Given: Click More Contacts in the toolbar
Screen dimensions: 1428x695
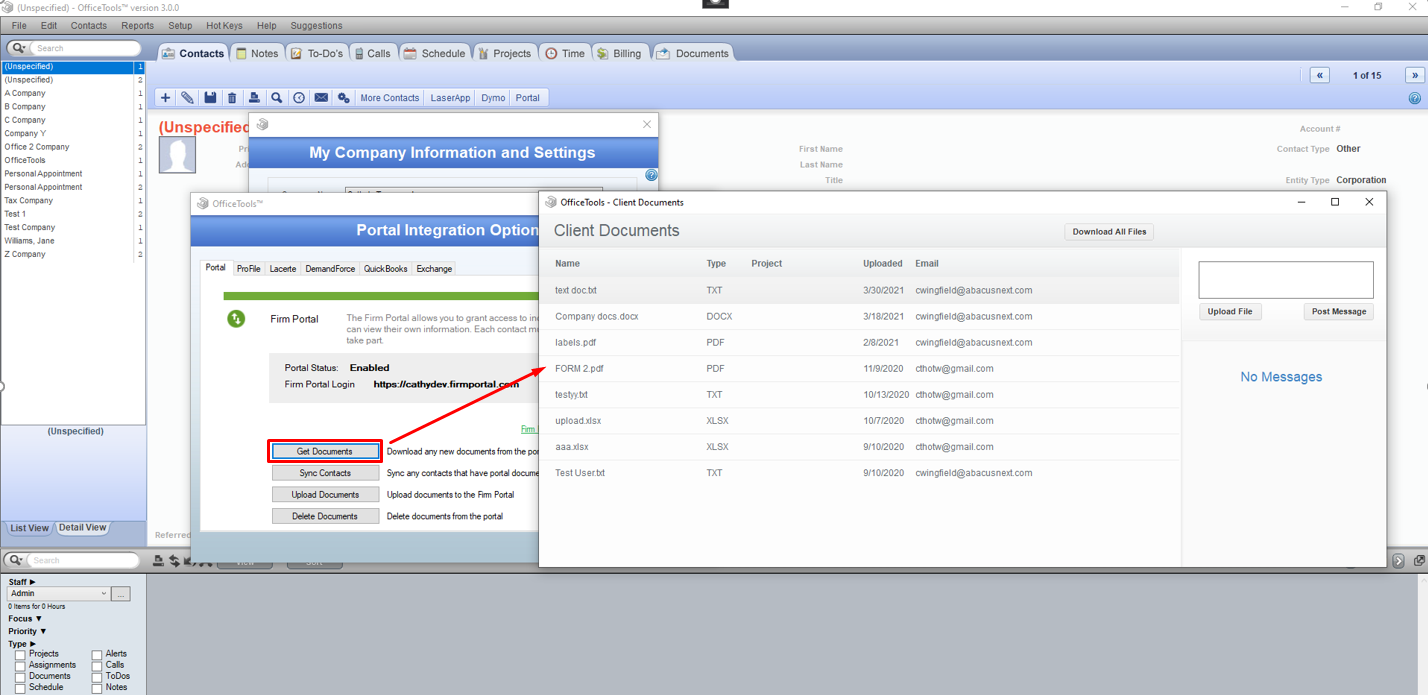Looking at the screenshot, I should click(x=390, y=98).
